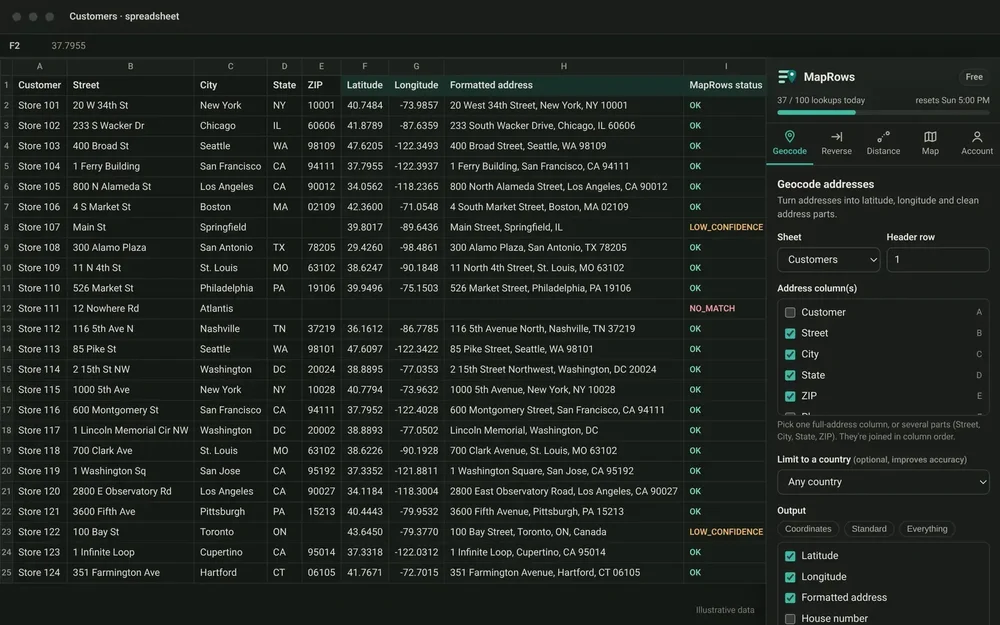
Task: Select latitude cell 34.1184
Action: [x=364, y=492]
